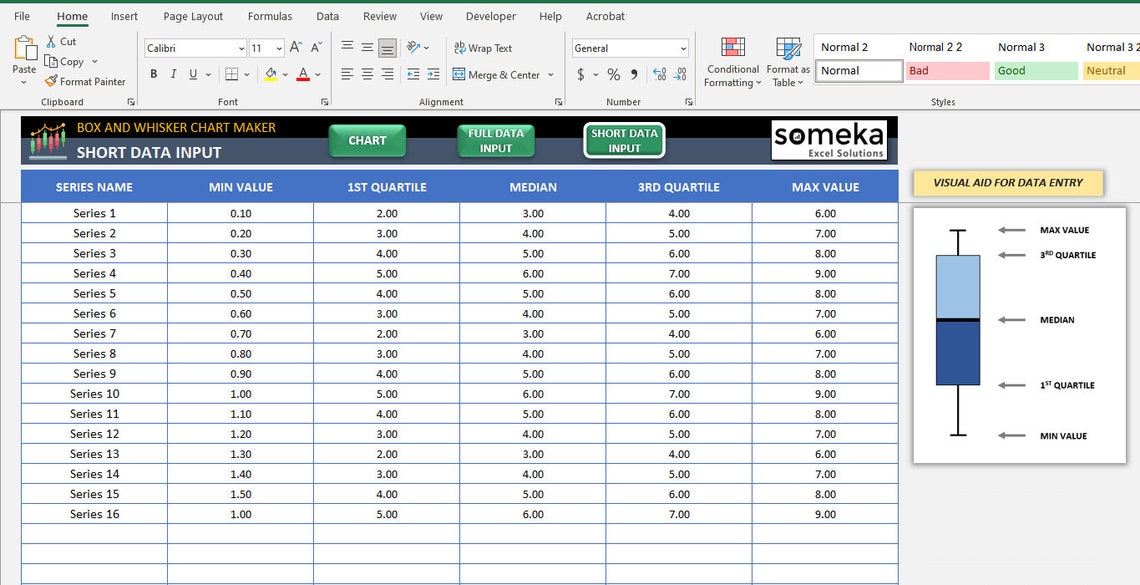Select the Series 5 cell in the table
Viewport: 1140px width, 585px height.
coord(94,293)
